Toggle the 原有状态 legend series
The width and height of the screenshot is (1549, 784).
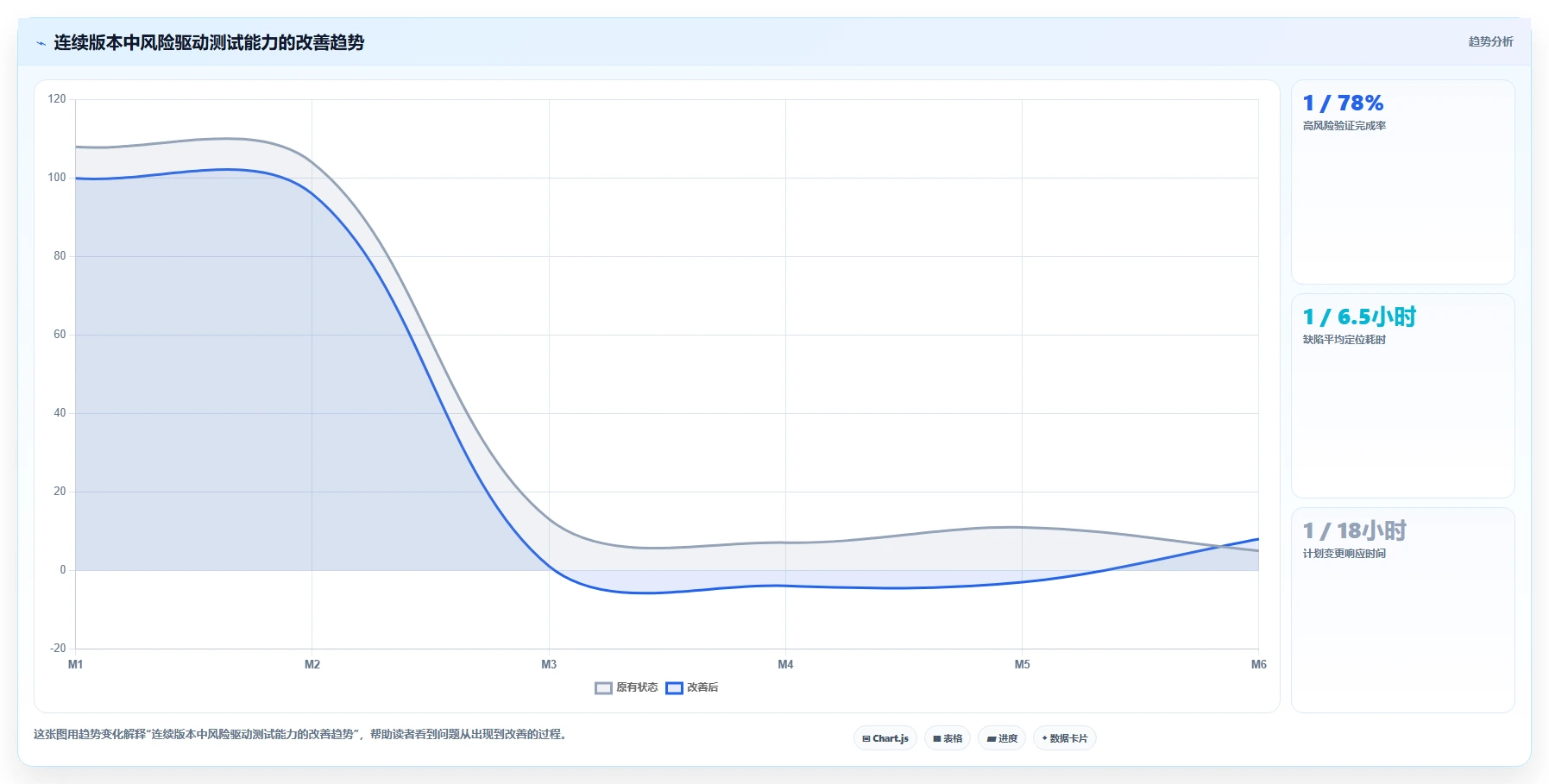627,687
